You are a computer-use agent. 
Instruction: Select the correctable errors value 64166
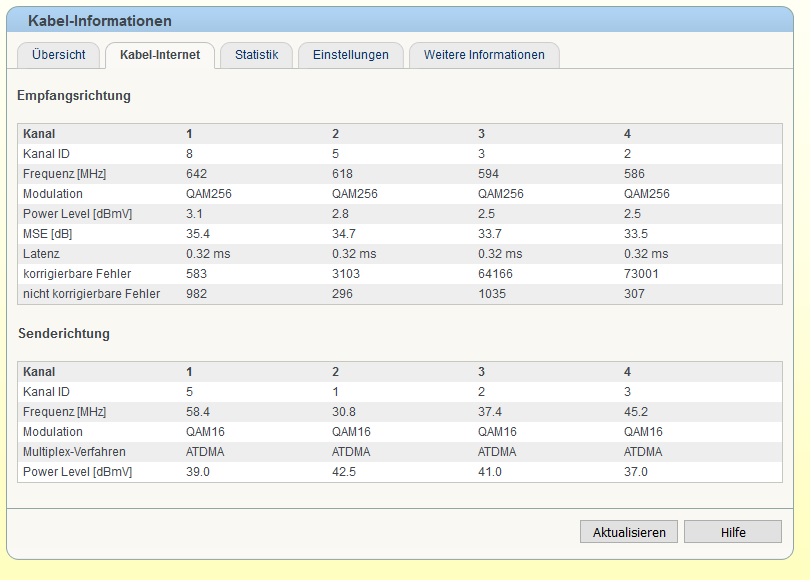pos(495,274)
